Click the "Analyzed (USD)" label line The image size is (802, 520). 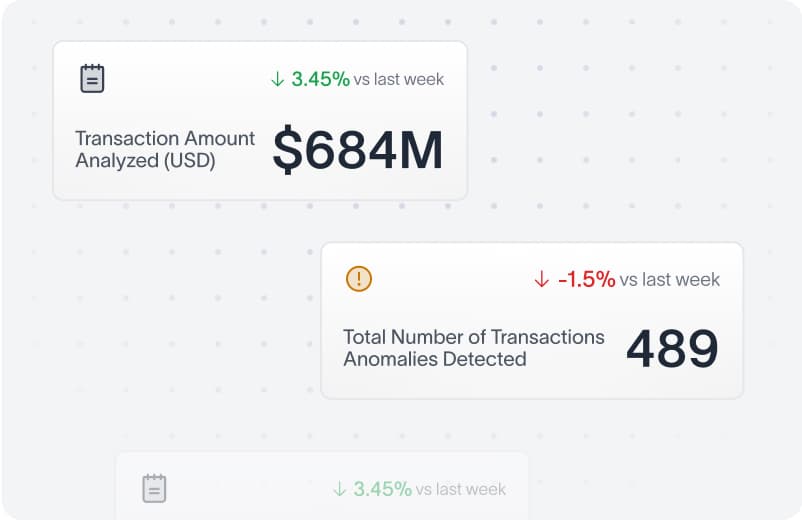145,160
